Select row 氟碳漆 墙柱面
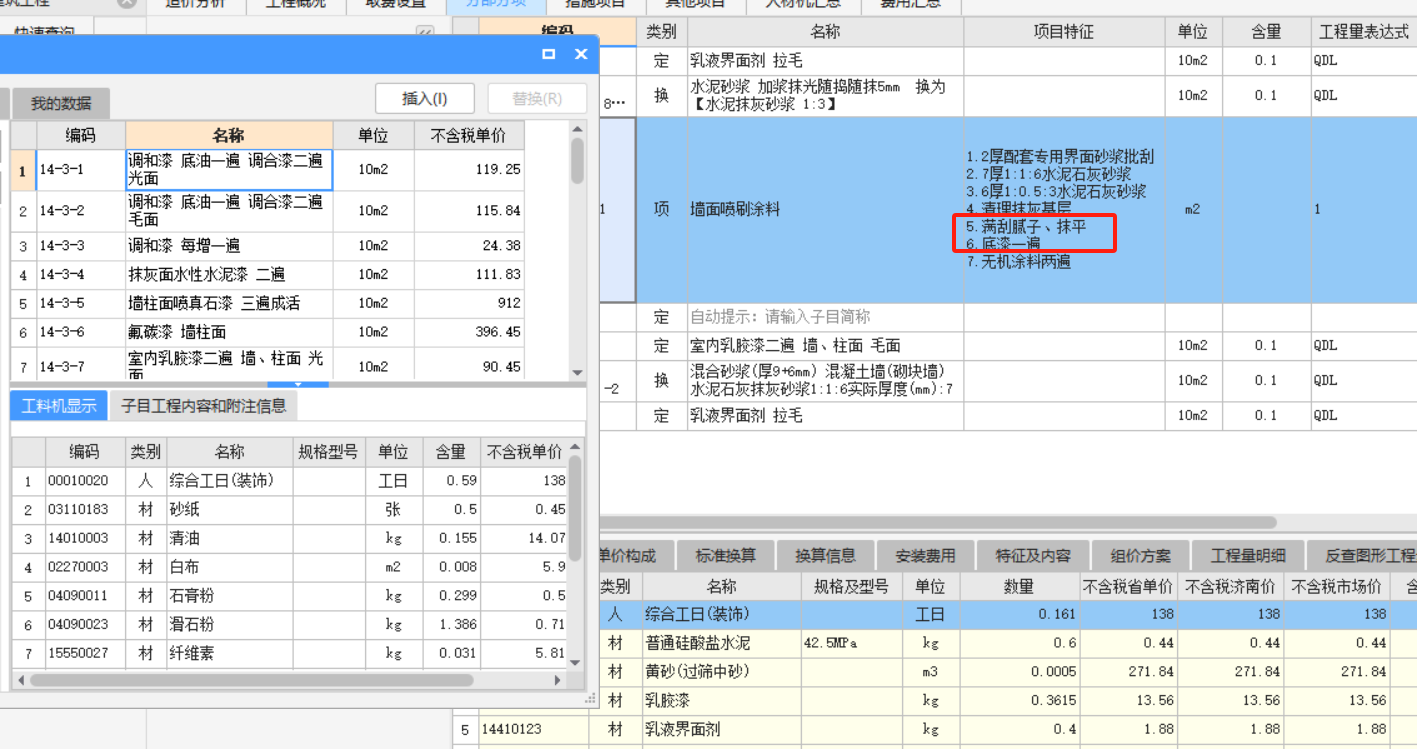1417x749 pixels. click(267, 332)
